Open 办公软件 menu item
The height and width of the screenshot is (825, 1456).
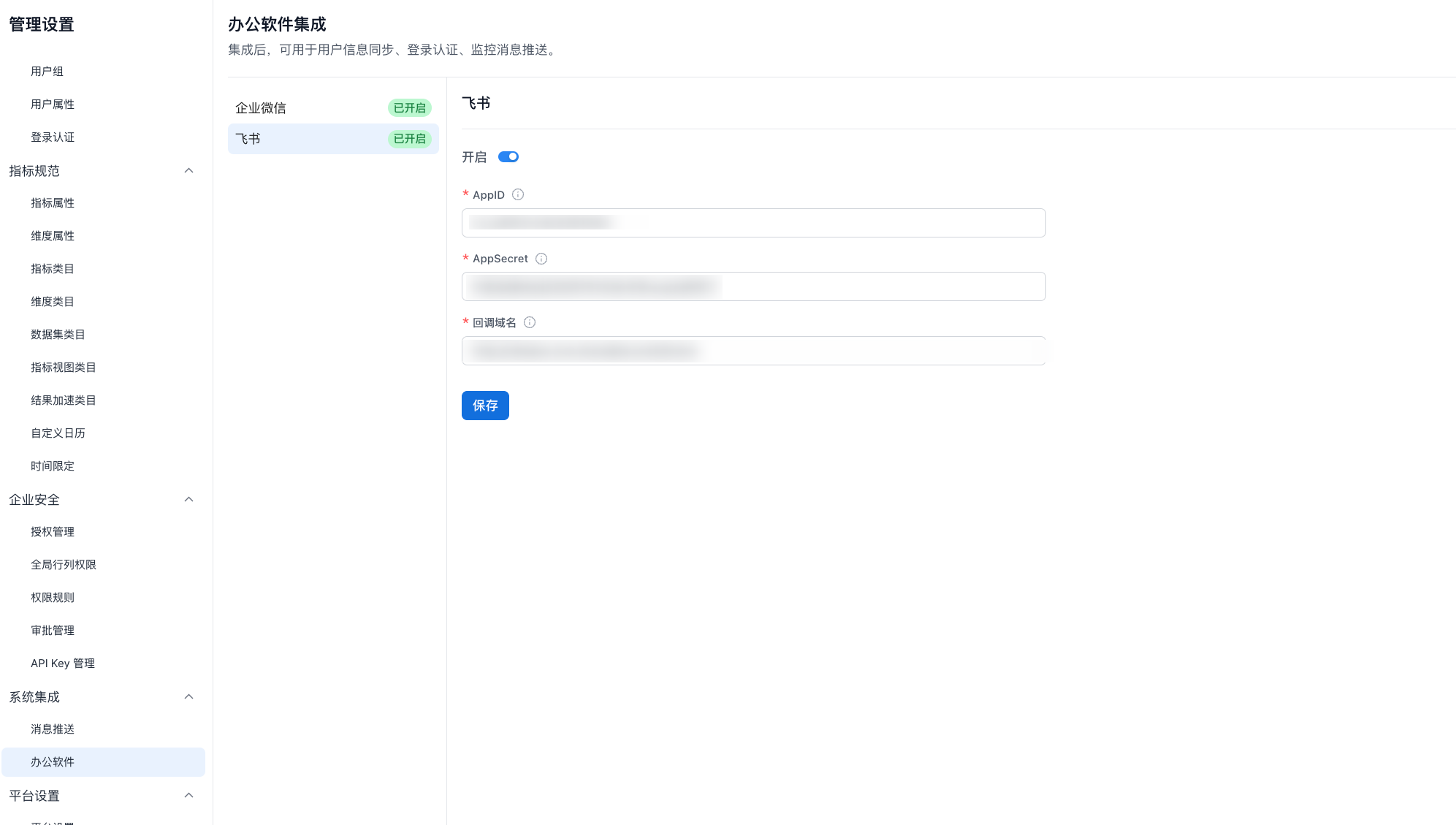pyautogui.click(x=103, y=761)
